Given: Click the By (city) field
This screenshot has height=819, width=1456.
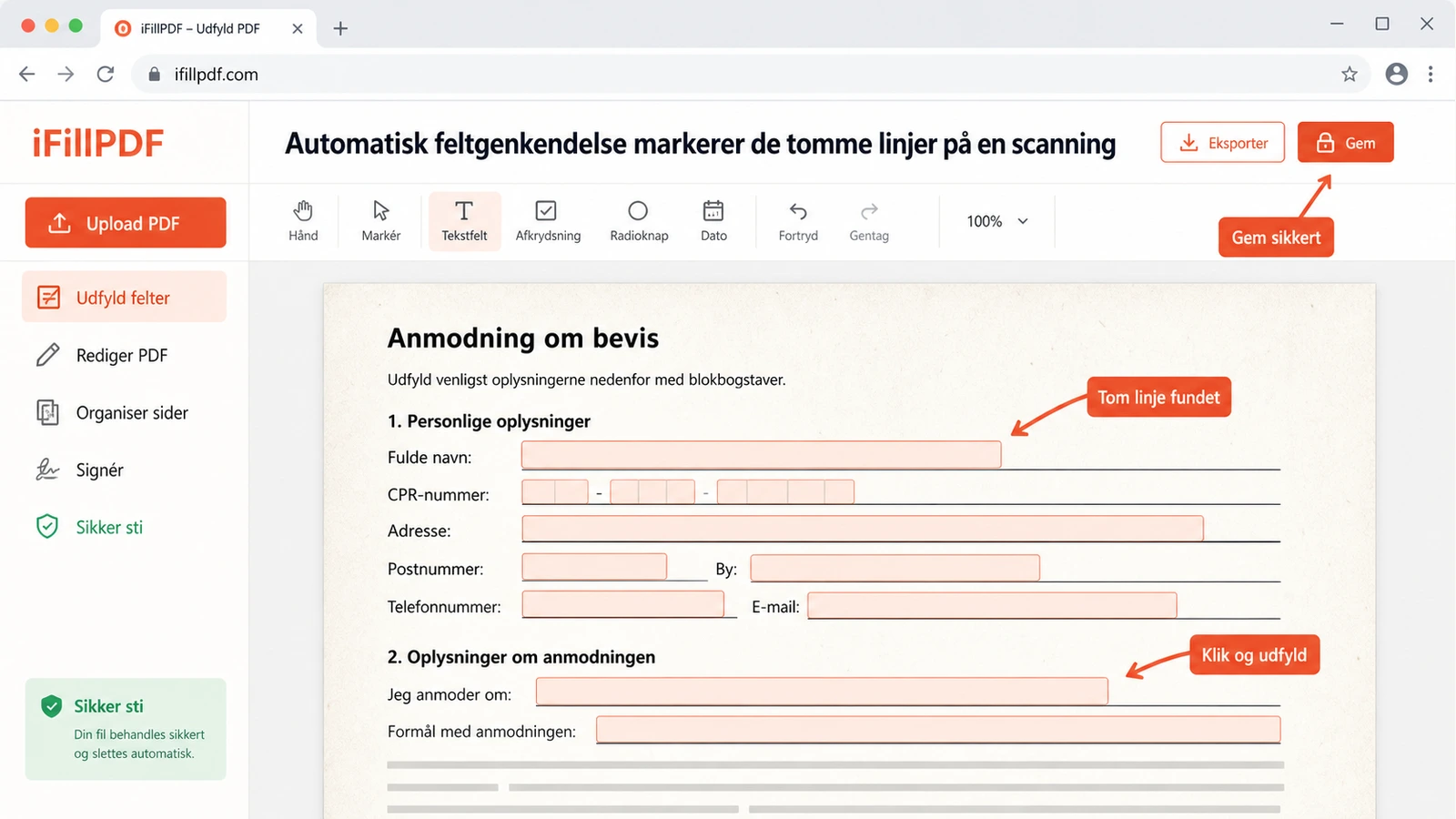Looking at the screenshot, I should 895,568.
